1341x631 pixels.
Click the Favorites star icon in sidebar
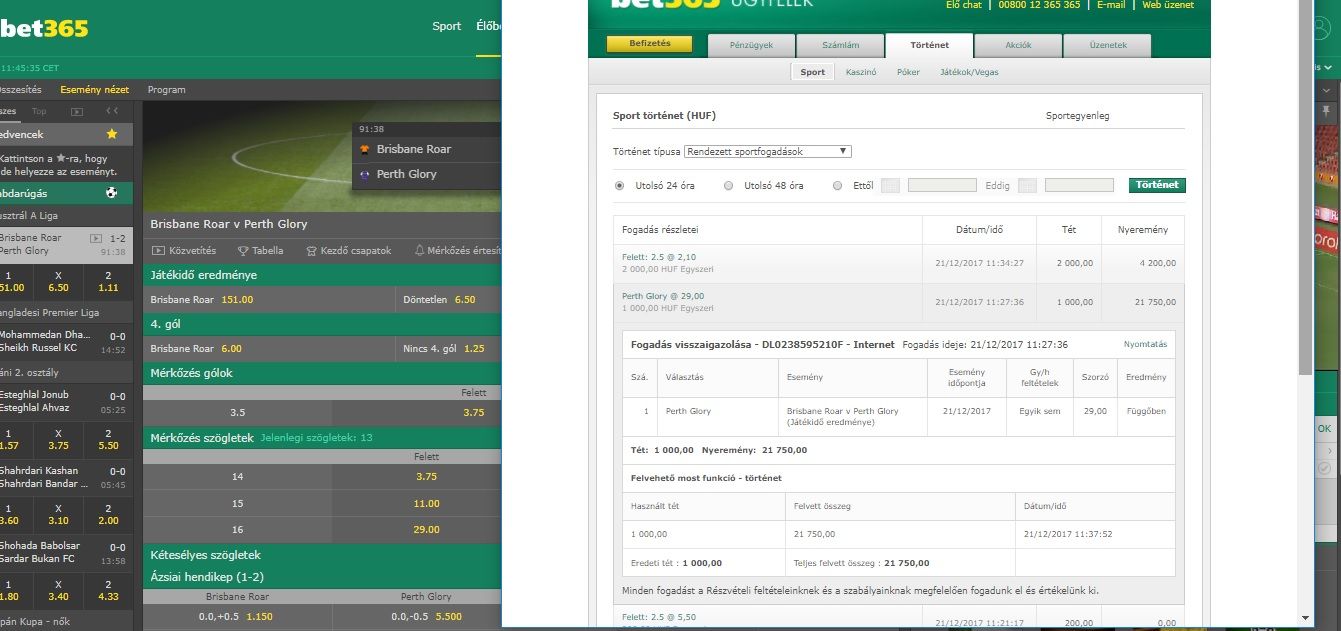(112, 134)
